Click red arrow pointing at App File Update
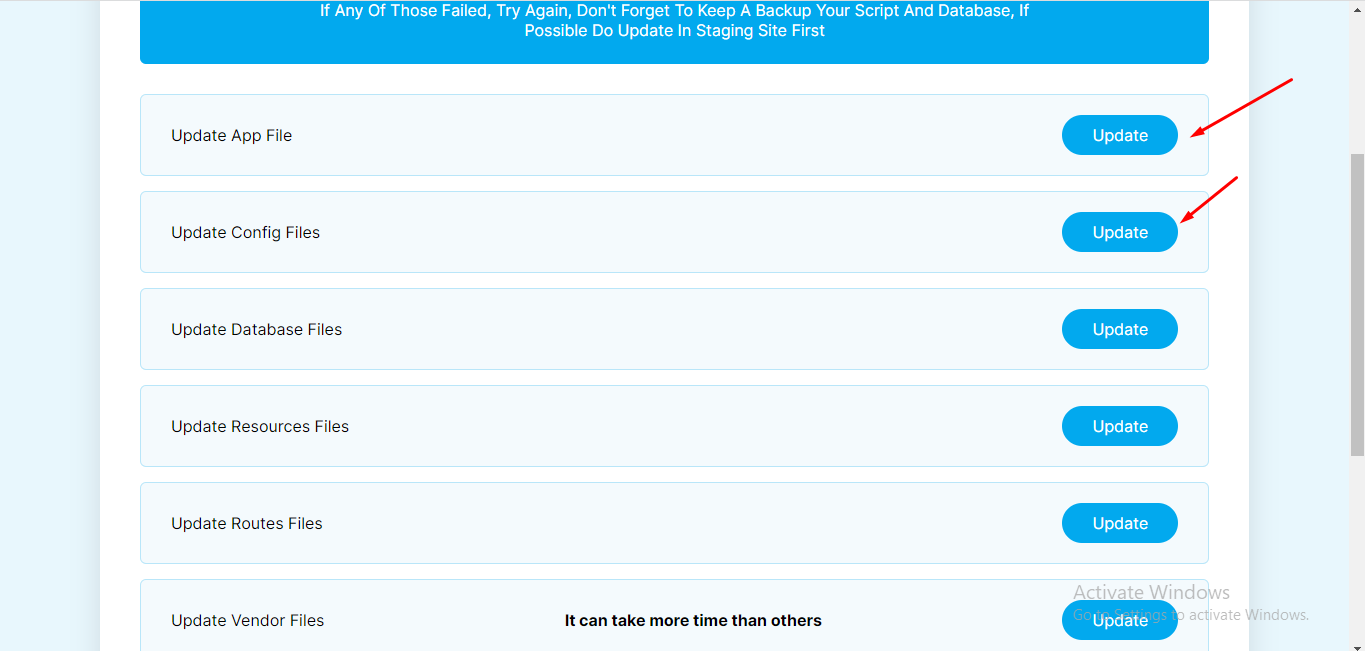Viewport: 1365px width, 651px height. point(1243,106)
